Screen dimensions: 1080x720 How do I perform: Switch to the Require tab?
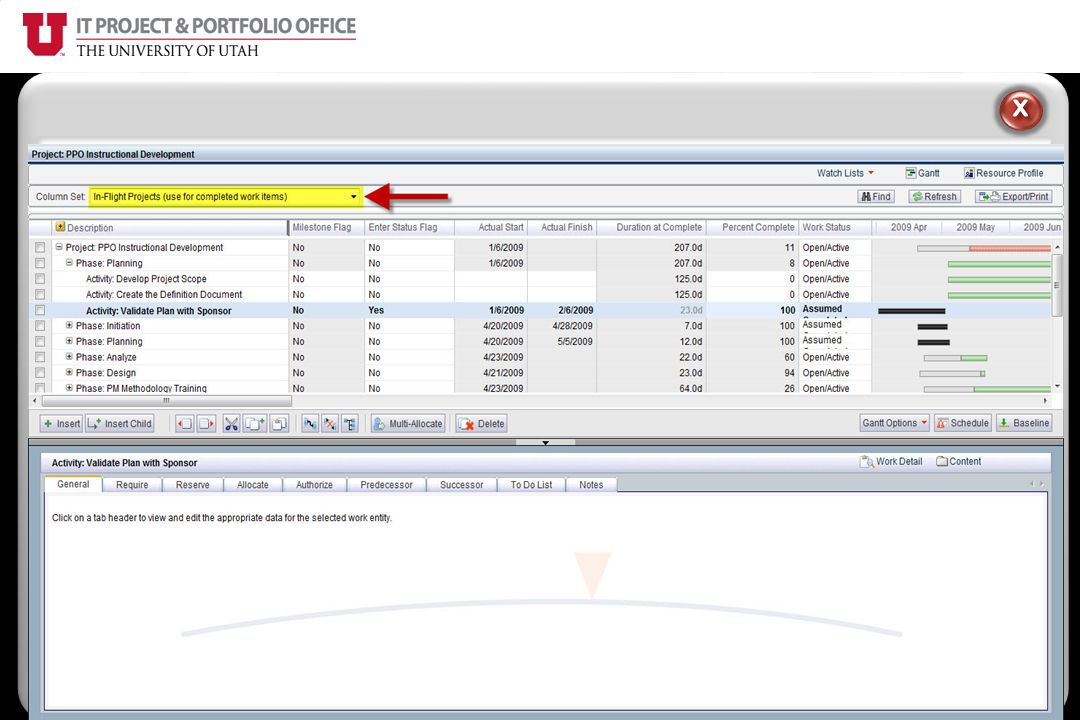[132, 485]
